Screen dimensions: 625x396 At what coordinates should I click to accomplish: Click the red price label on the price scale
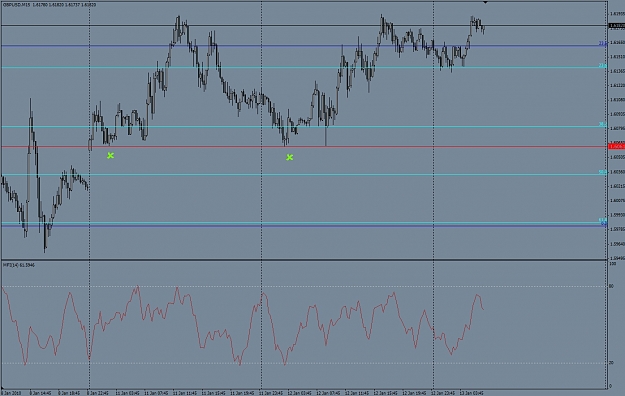click(617, 146)
